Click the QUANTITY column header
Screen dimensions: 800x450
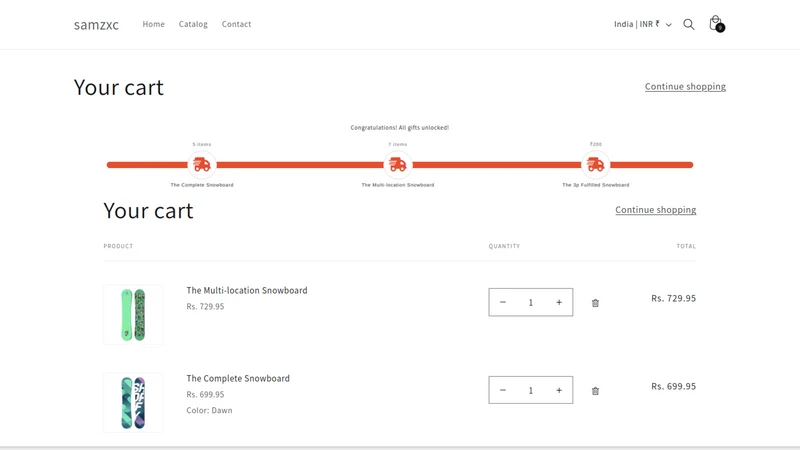(504, 246)
